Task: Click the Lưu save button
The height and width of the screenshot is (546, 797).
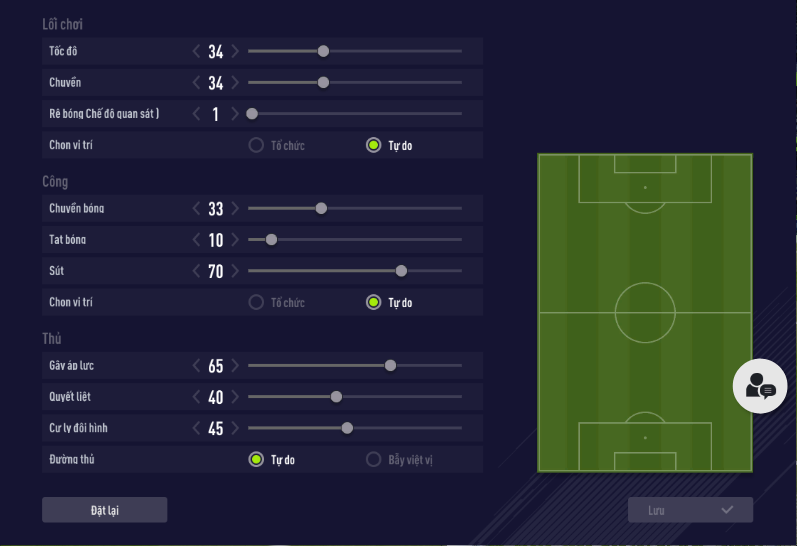Action: click(x=690, y=510)
